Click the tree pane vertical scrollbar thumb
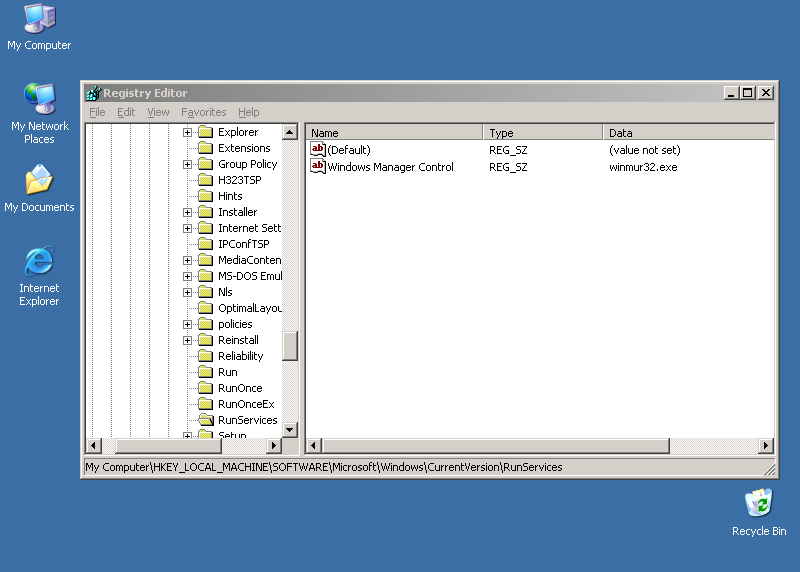This screenshot has width=800, height=572. click(x=290, y=346)
